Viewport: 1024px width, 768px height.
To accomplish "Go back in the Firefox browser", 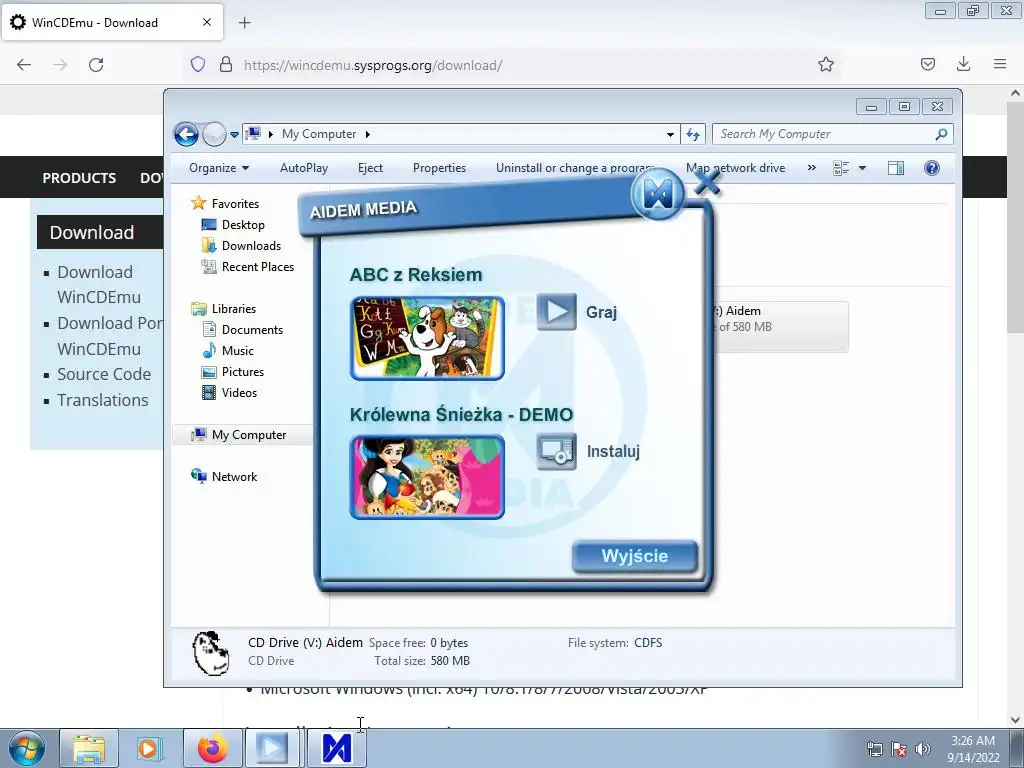I will 24,65.
